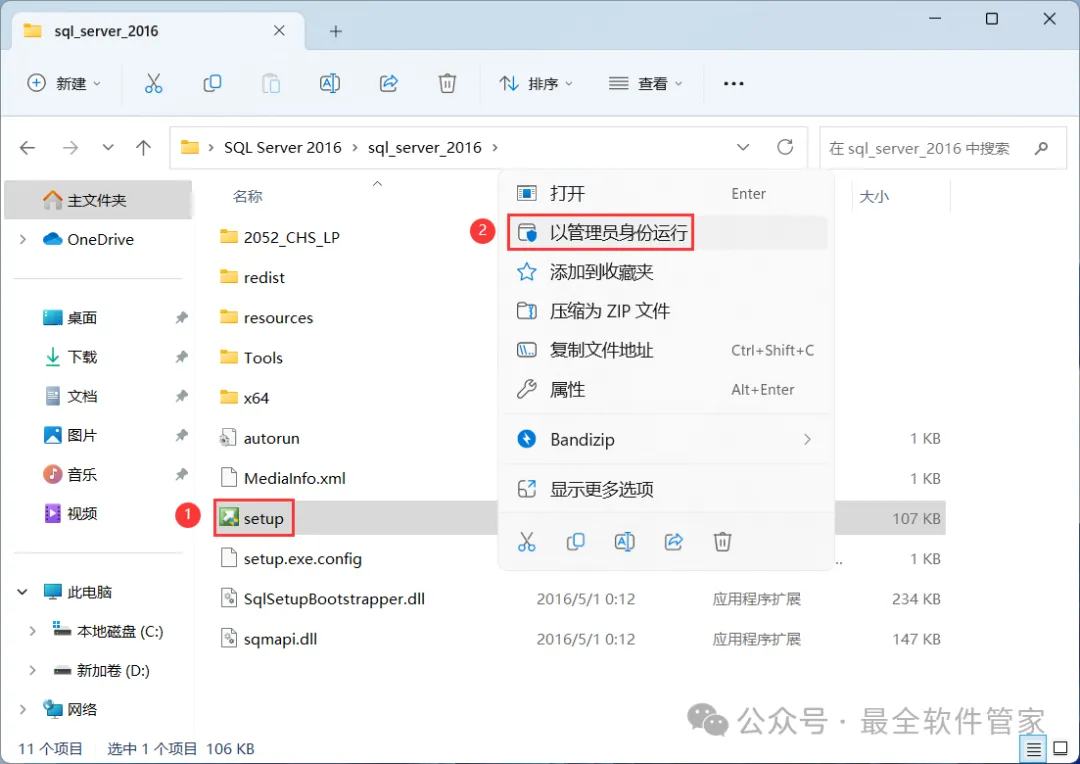1080x764 pixels.
Task: Open recent locations dropdown arrow
Action: coord(107,147)
